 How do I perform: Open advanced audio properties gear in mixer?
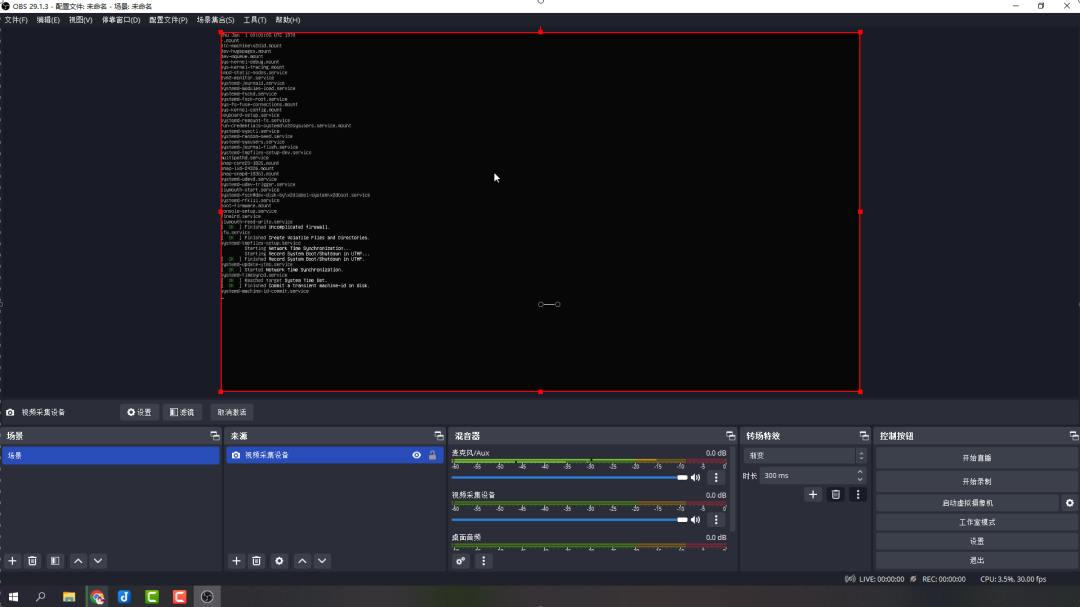click(461, 561)
